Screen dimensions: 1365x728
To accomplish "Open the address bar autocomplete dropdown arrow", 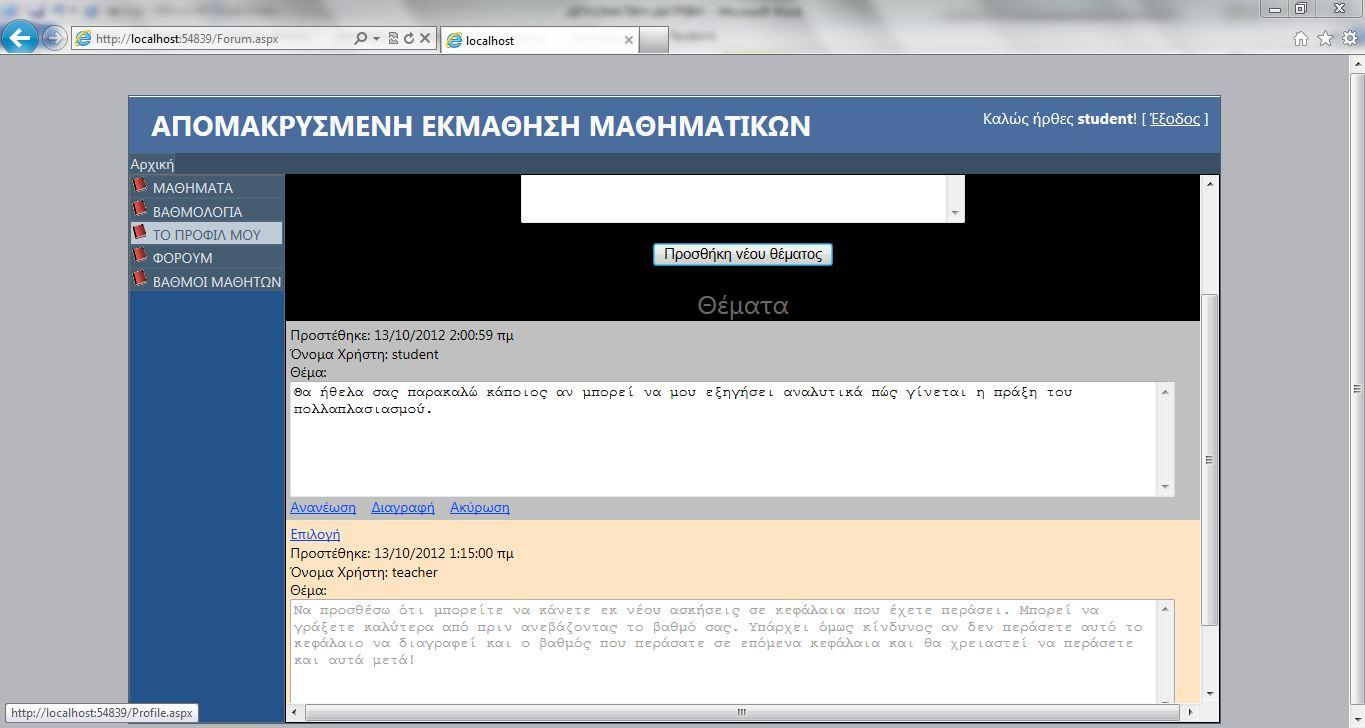I will 376,39.
